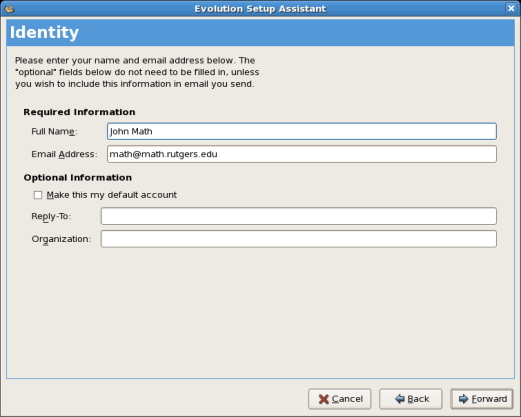The width and height of the screenshot is (521, 417).
Task: Click the right arrow icon on Forward
Action: click(463, 399)
